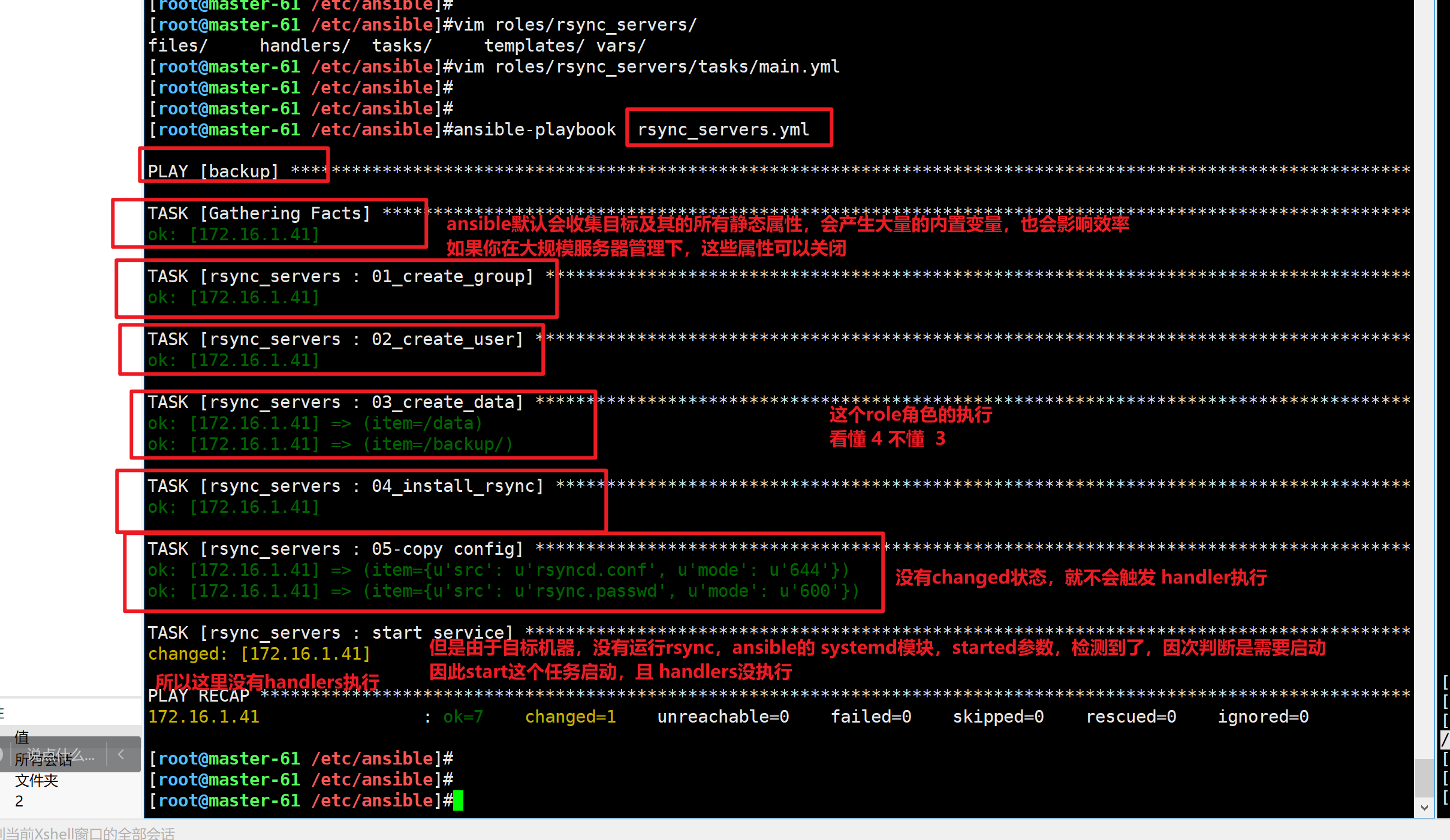Viewport: 1450px width, 840px height.
Task: Collapse the chat bar with left chevron
Action: 121,754
